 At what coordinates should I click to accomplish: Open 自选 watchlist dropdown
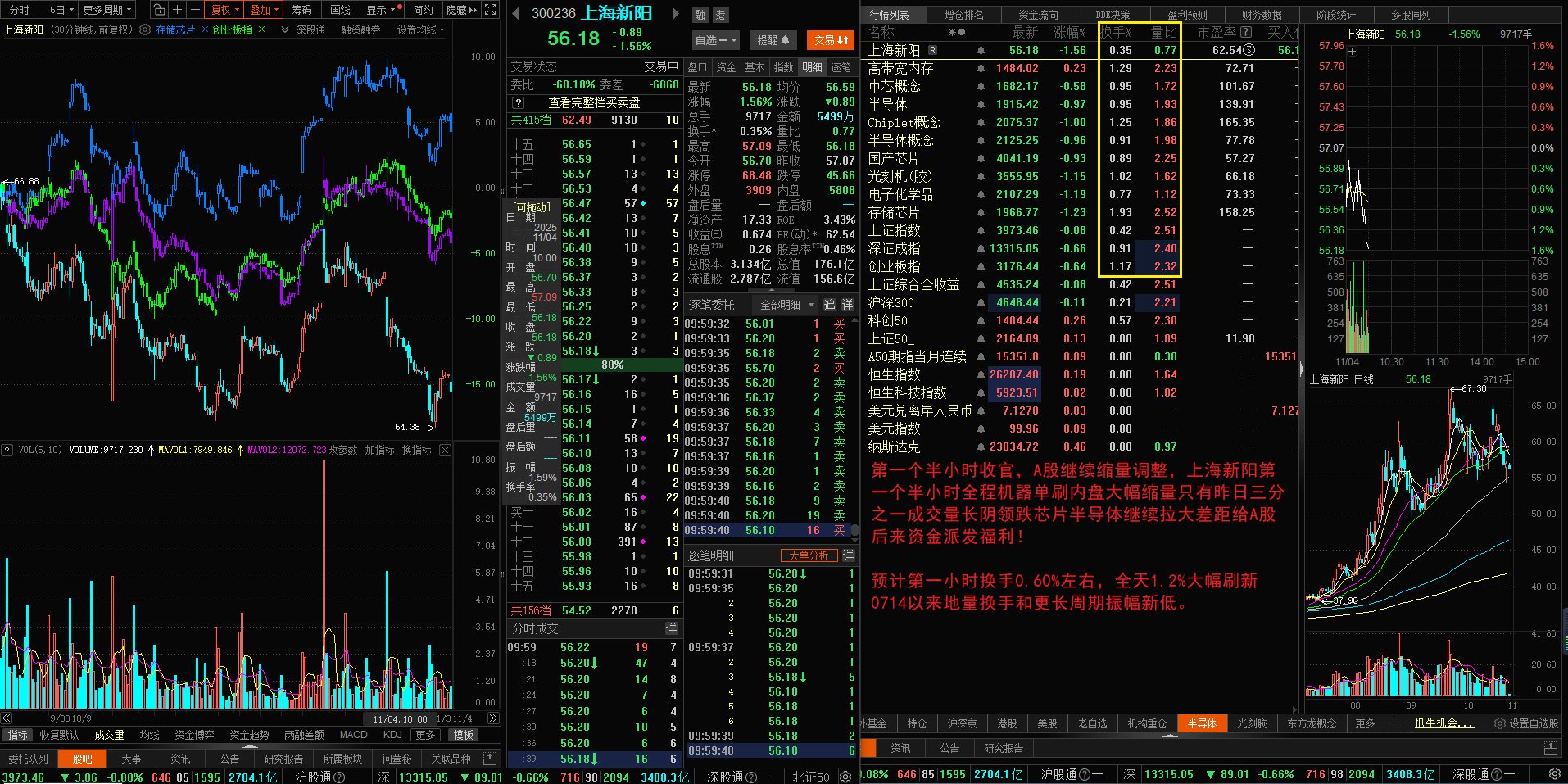[x=716, y=39]
